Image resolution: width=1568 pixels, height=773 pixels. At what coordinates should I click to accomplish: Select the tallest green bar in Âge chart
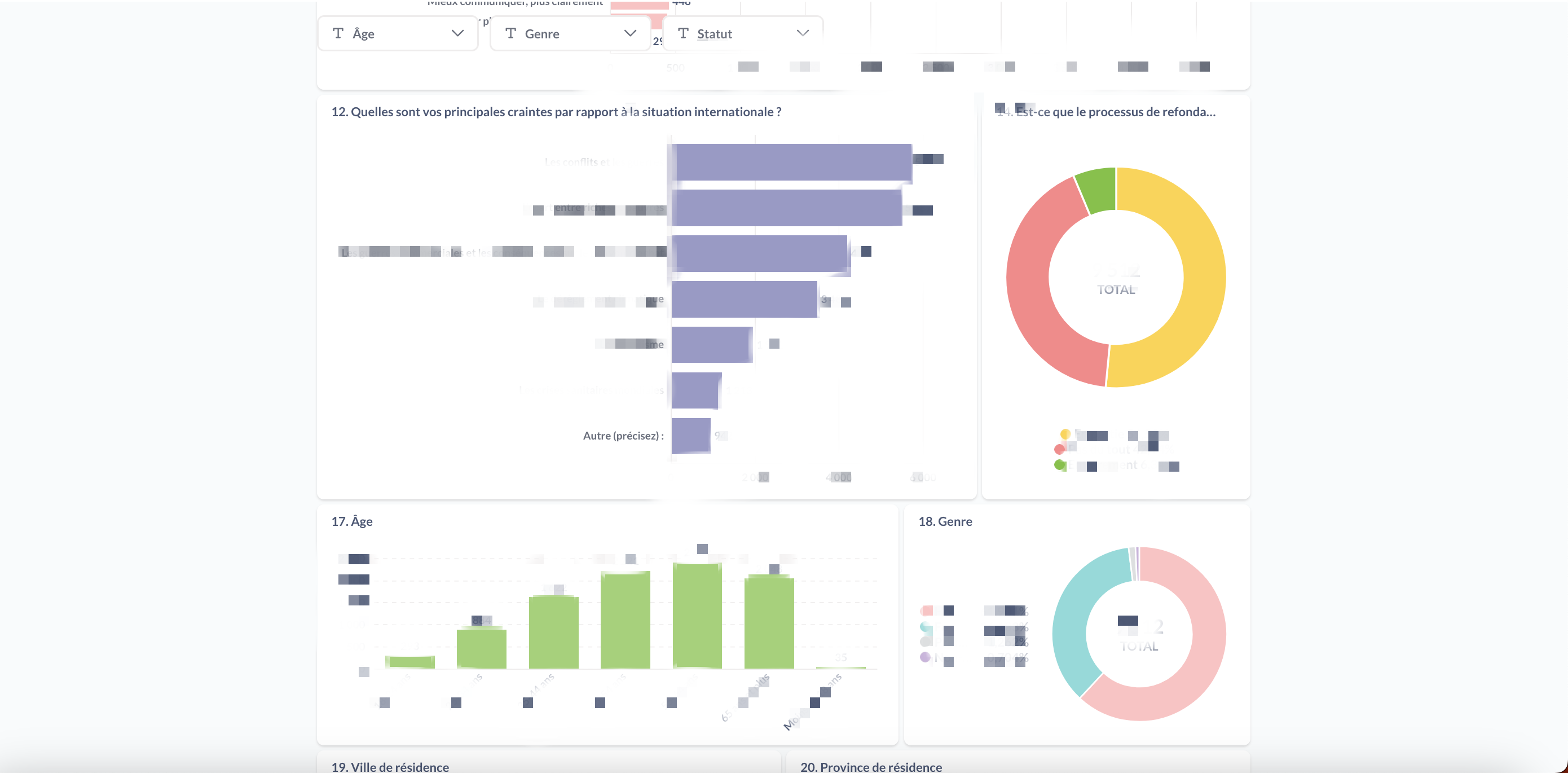697,616
